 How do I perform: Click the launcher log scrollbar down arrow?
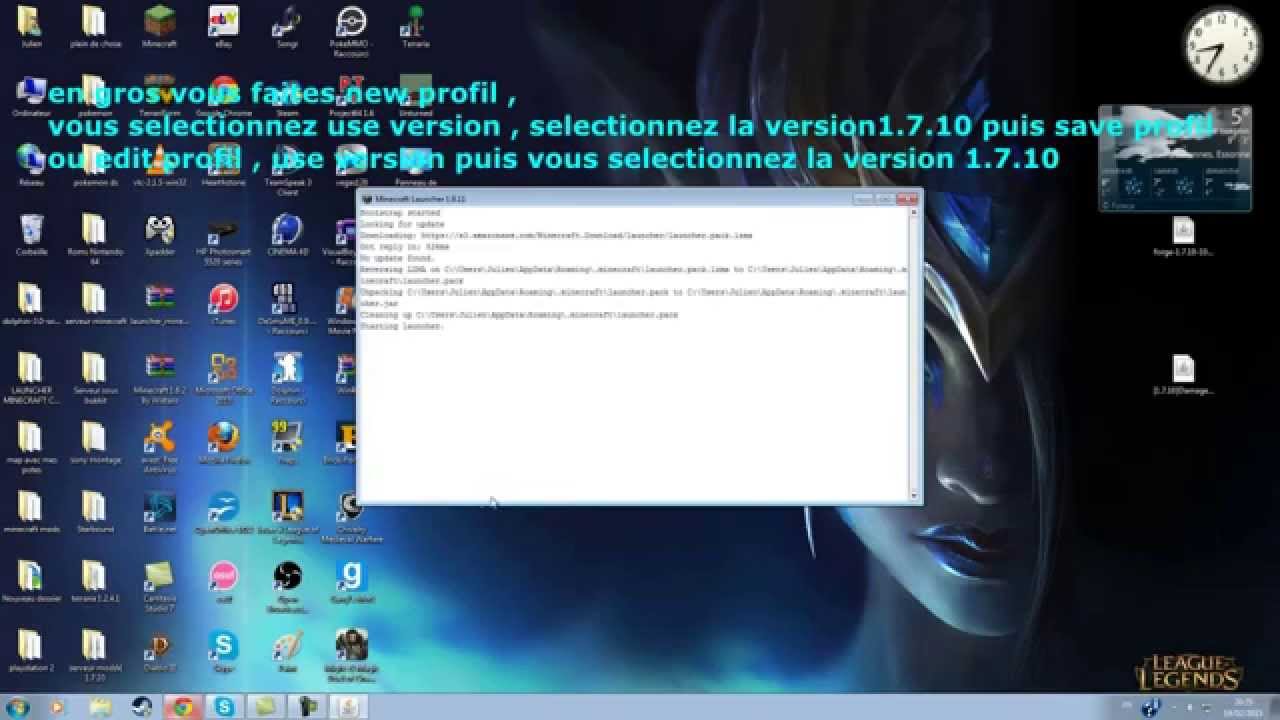(x=913, y=495)
